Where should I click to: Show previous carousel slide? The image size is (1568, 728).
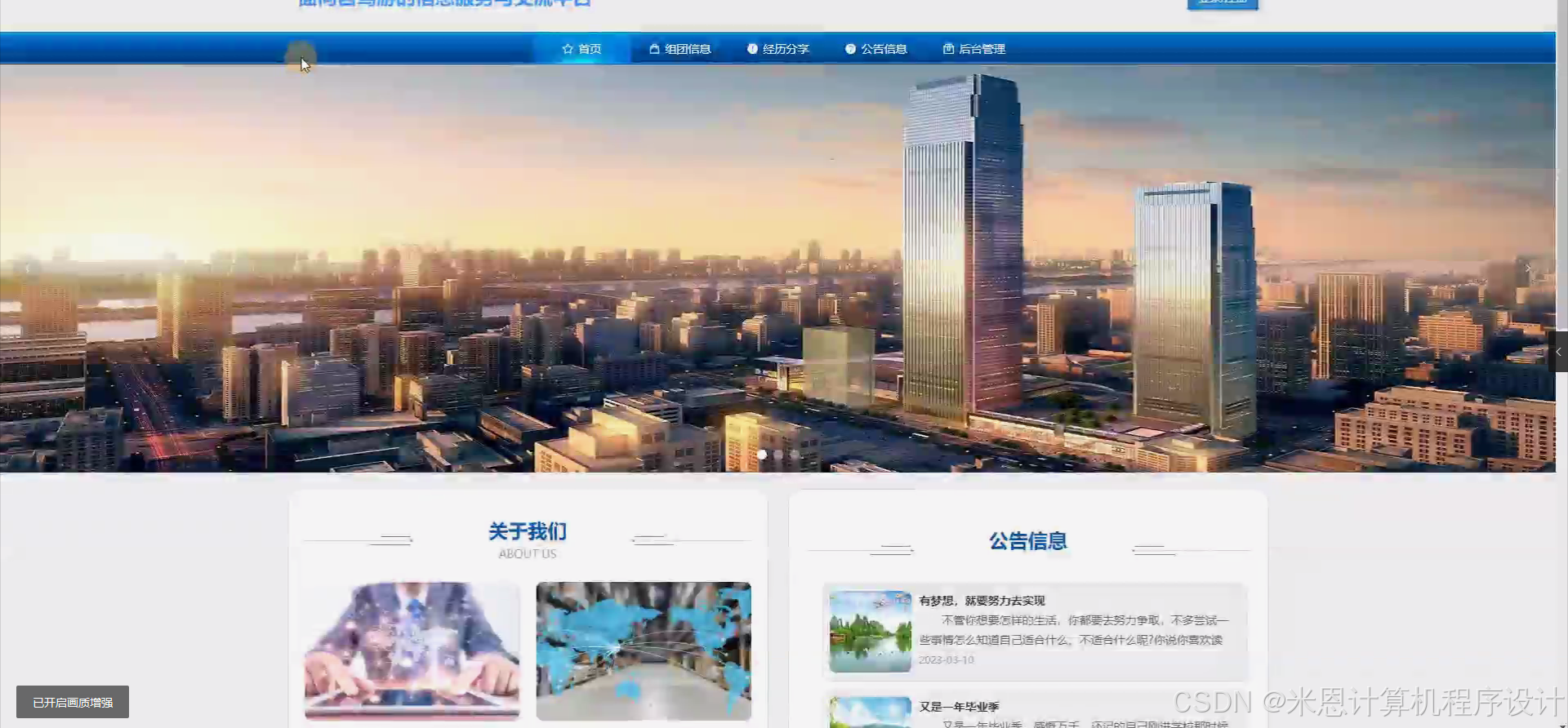click(x=28, y=268)
